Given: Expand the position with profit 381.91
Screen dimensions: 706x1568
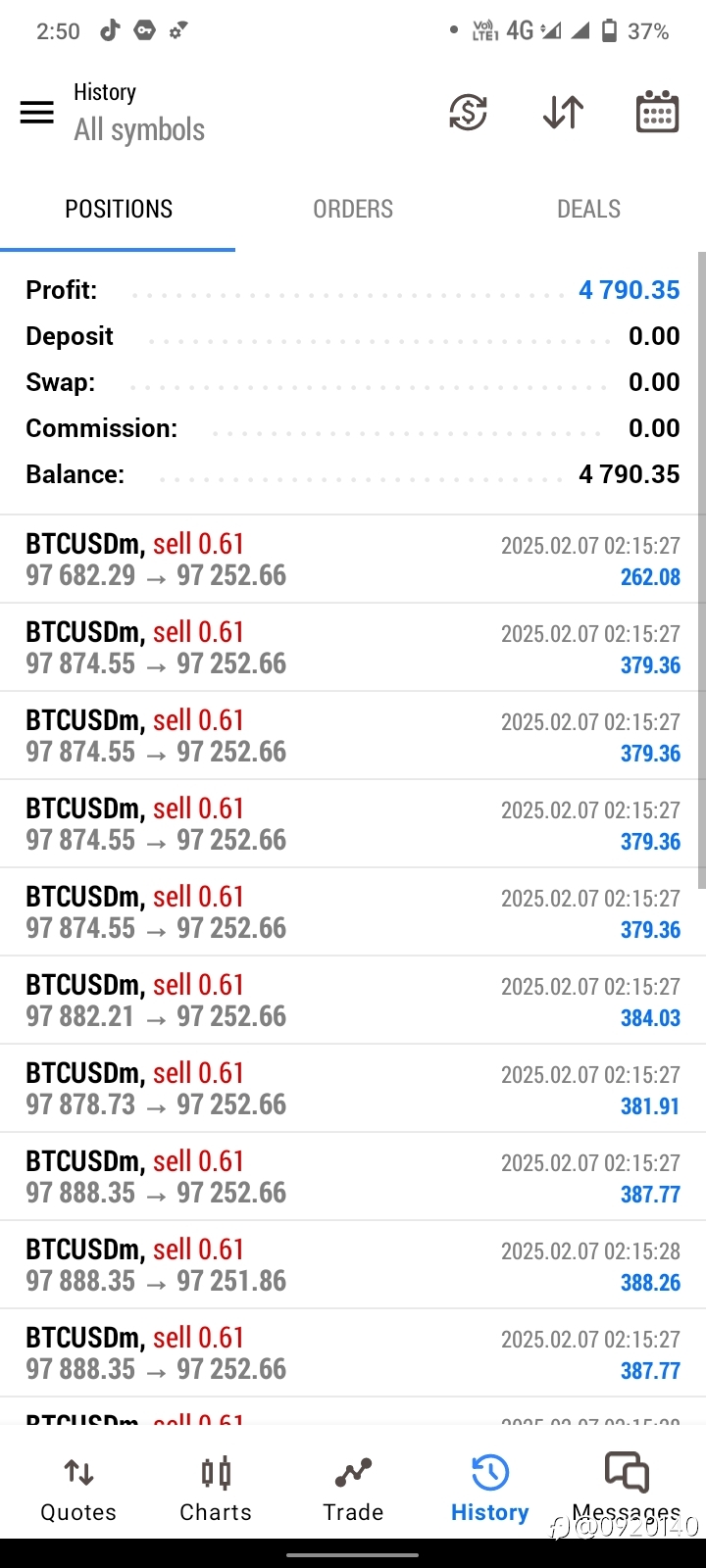Looking at the screenshot, I should pyautogui.click(x=353, y=1089).
